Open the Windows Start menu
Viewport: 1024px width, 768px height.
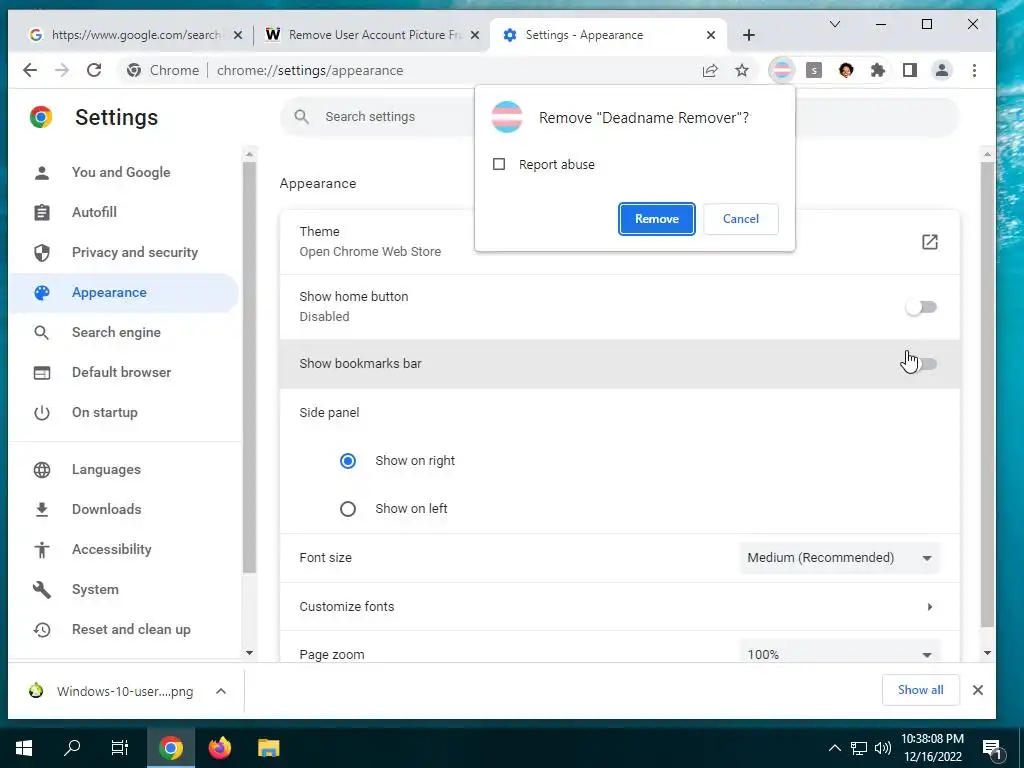pos(24,748)
